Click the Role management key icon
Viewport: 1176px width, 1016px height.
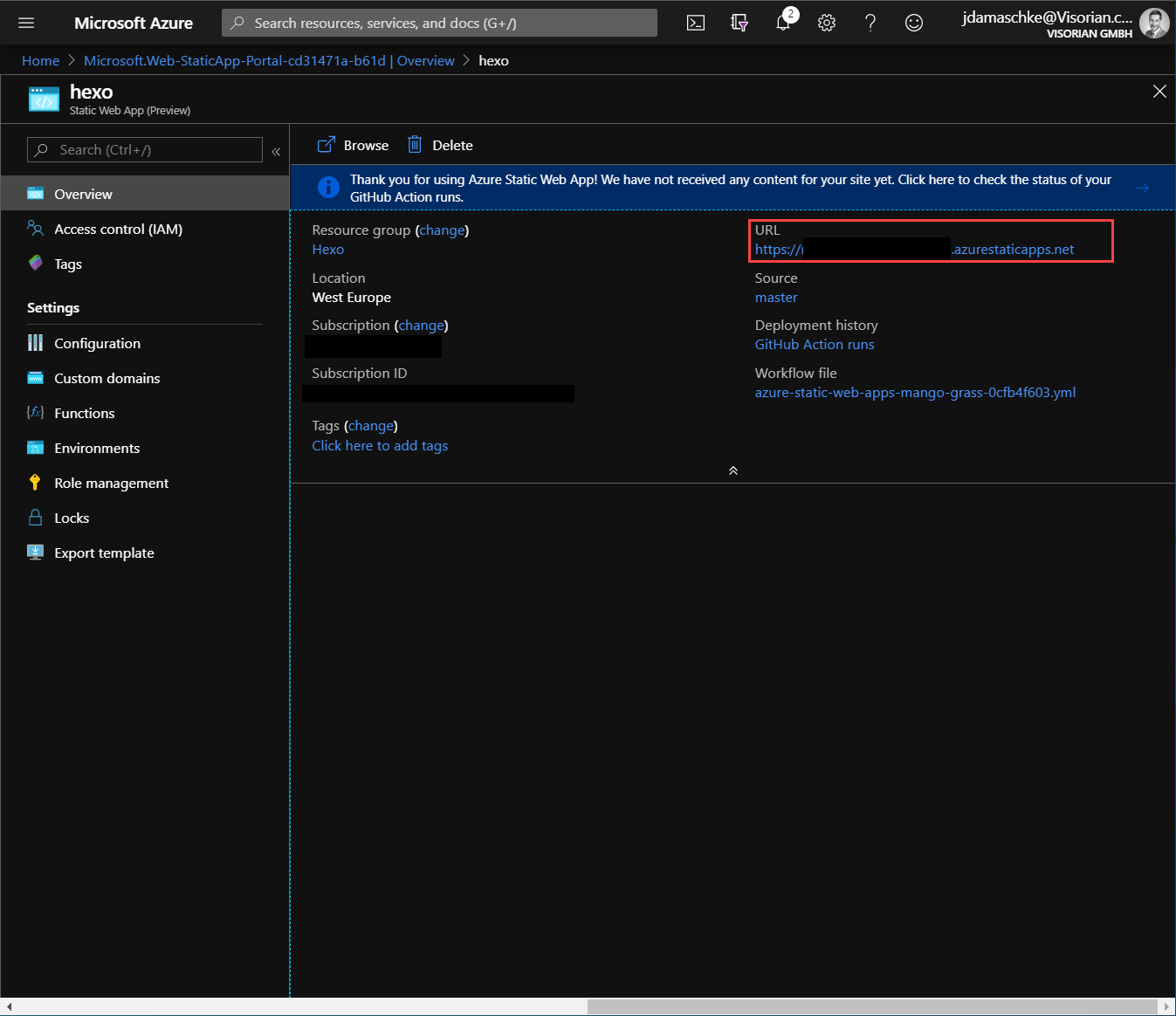click(x=35, y=483)
